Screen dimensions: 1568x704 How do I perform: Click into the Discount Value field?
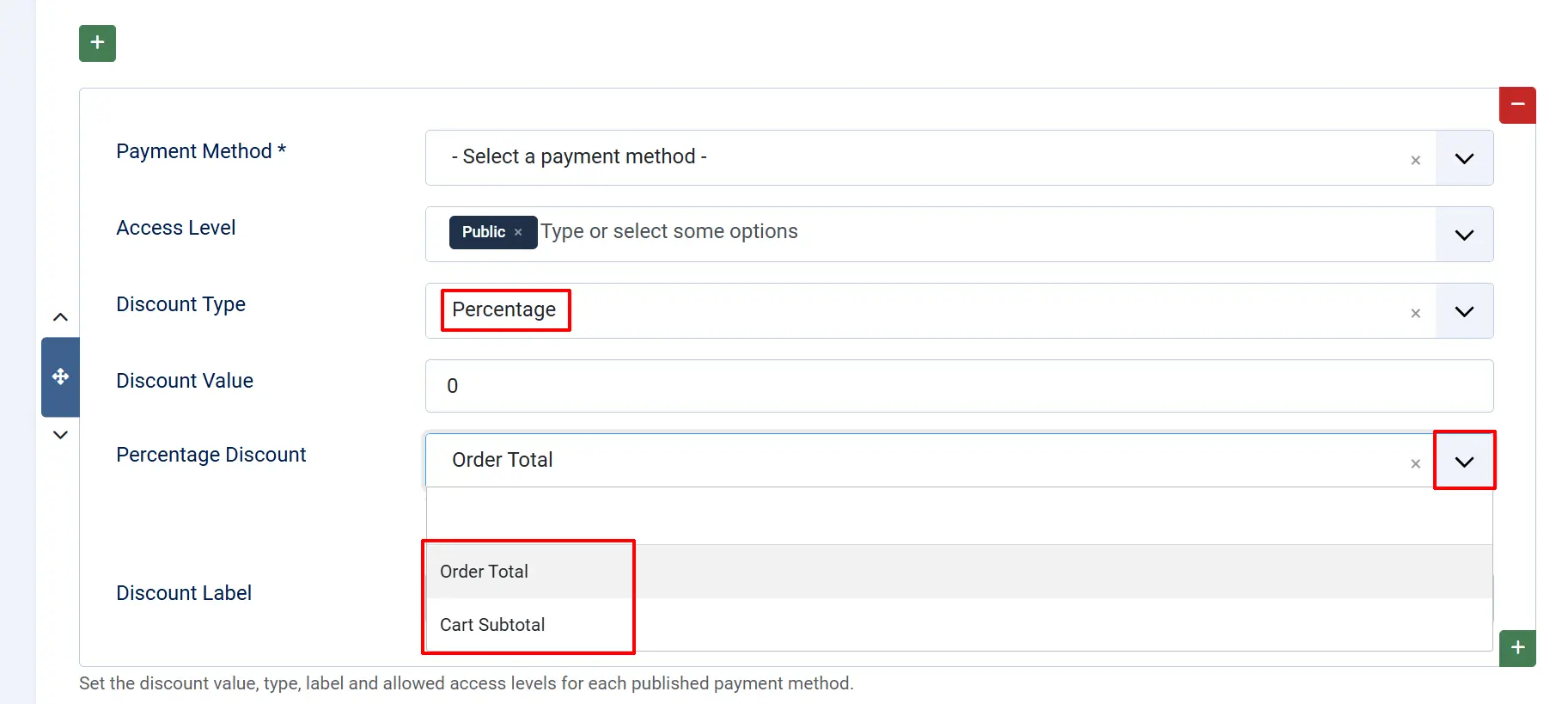click(959, 386)
